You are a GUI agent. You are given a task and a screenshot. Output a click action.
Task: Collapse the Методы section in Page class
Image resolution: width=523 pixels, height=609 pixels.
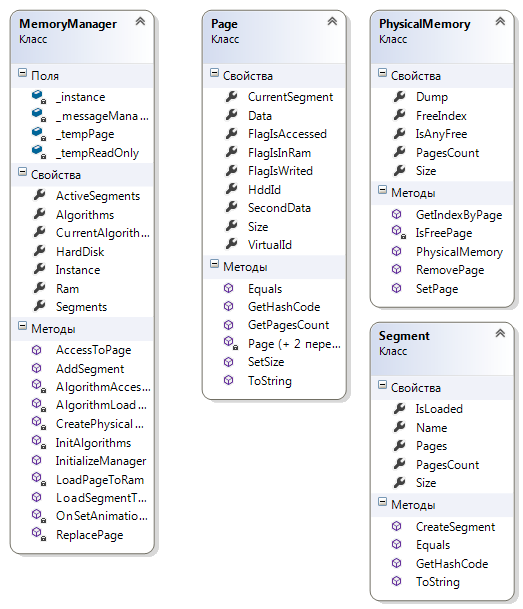(x=214, y=264)
